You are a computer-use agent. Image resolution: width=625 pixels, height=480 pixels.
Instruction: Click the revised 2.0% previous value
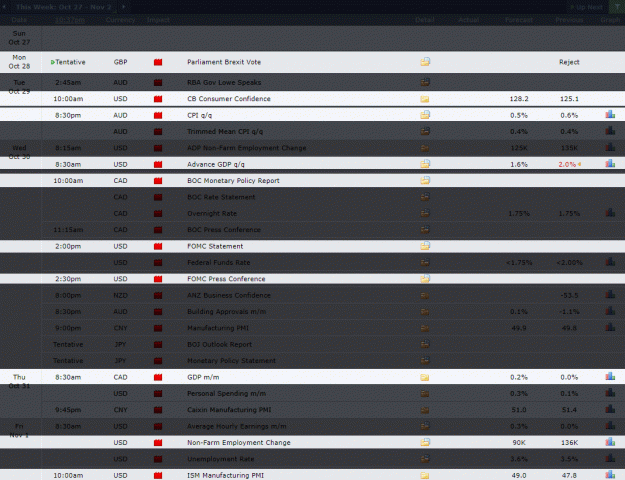pos(567,164)
